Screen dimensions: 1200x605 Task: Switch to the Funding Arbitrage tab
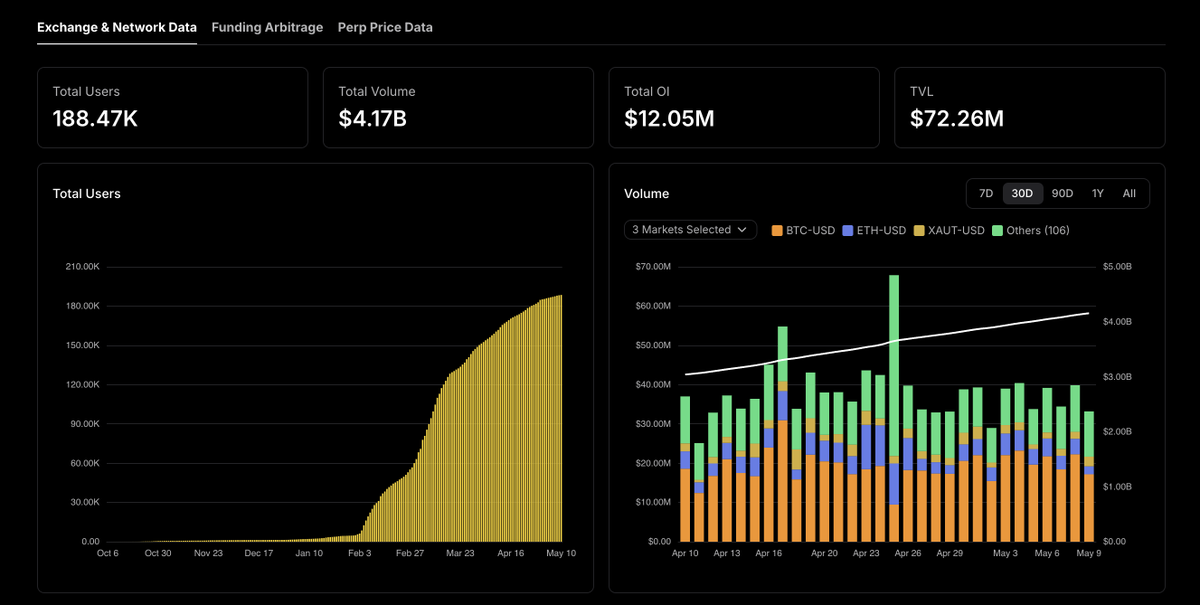coord(267,27)
